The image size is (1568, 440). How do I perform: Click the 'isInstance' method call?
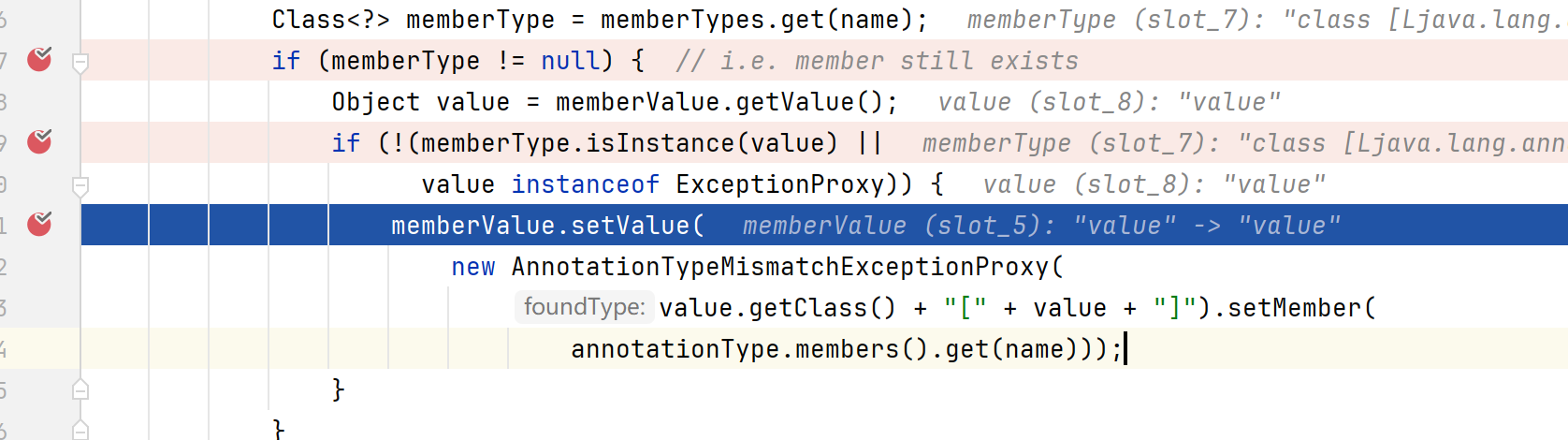coord(661,143)
